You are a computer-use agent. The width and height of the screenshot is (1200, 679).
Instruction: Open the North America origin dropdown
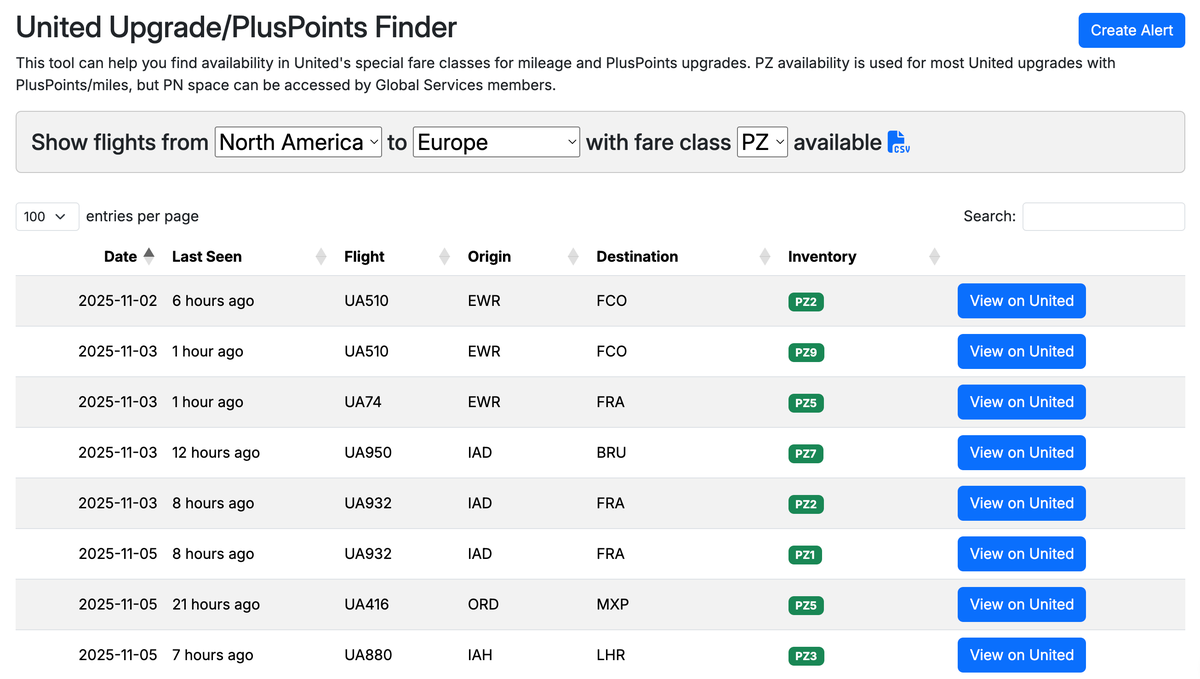(x=298, y=142)
